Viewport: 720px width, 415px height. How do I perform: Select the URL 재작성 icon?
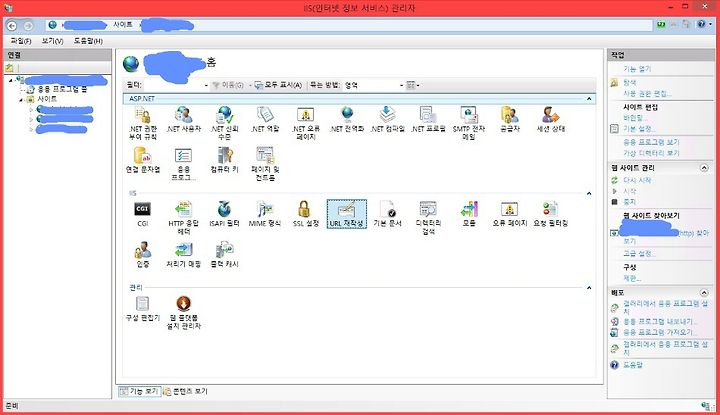347,214
